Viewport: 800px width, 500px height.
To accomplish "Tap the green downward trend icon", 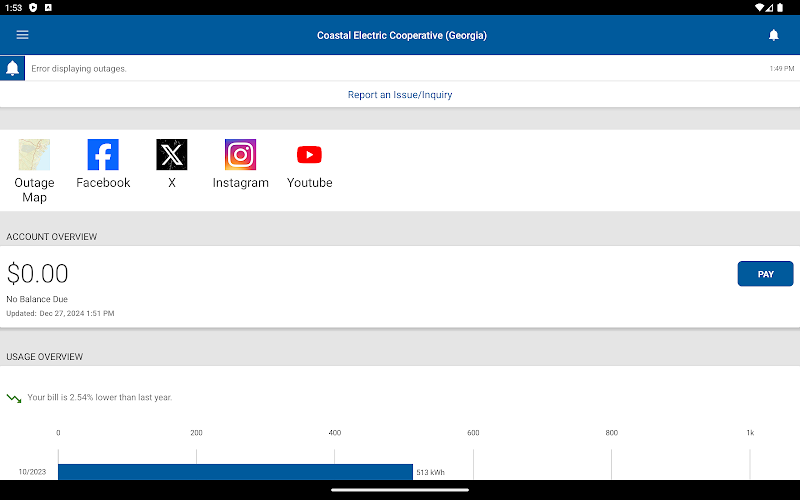I will (x=14, y=398).
